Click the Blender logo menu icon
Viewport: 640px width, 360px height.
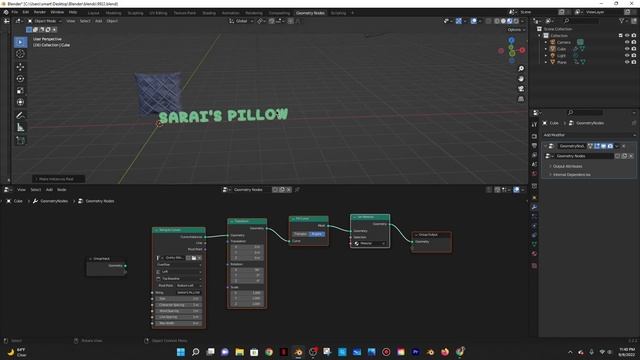pos(6,12)
